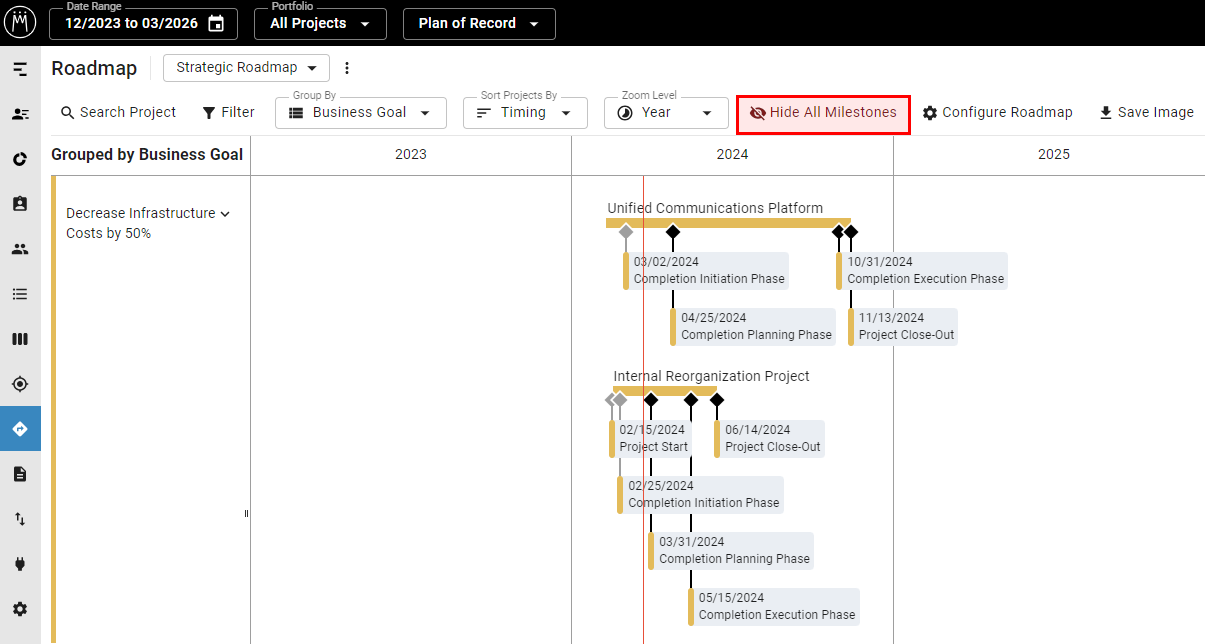Open the Zoom Level dropdown showing Year
The image size is (1205, 644).
pyautogui.click(x=666, y=112)
